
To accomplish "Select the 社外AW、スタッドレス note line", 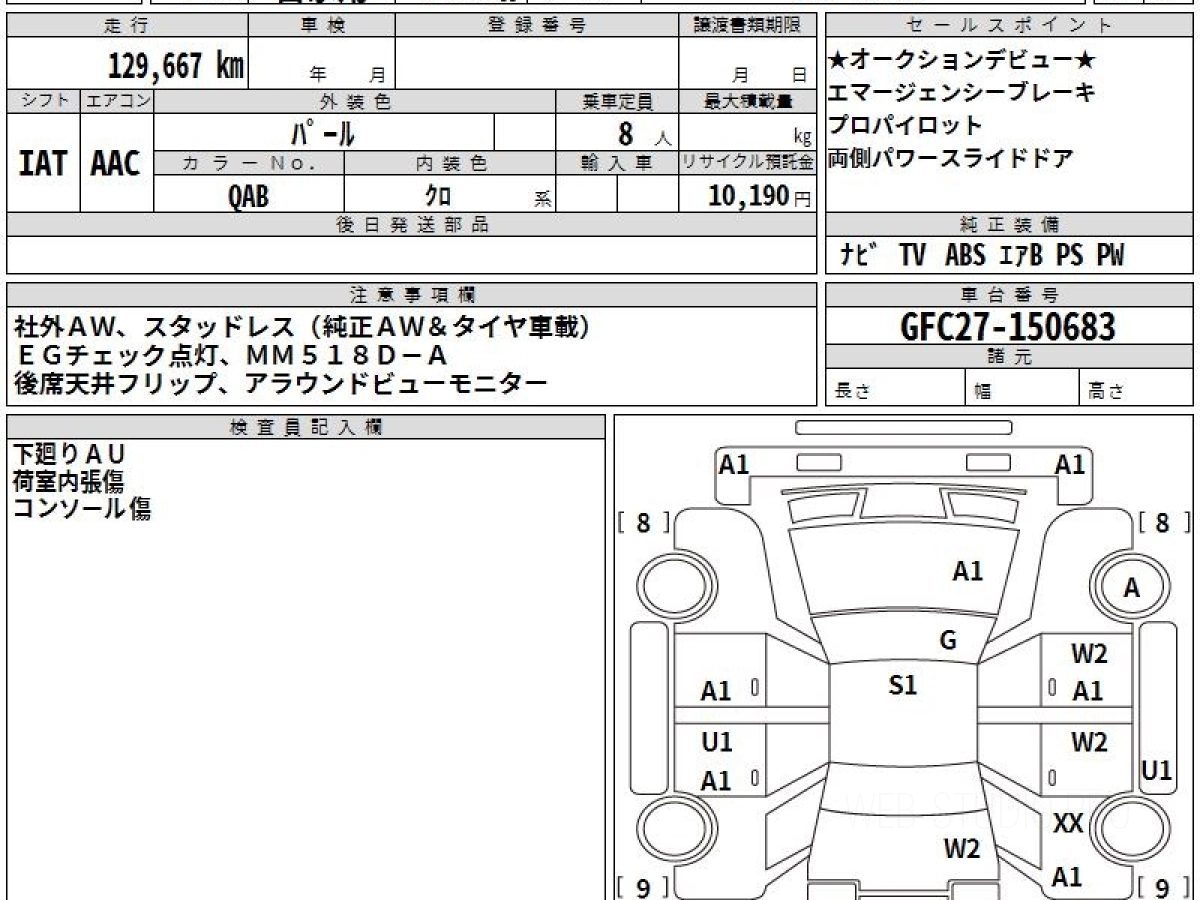I will (302, 326).
